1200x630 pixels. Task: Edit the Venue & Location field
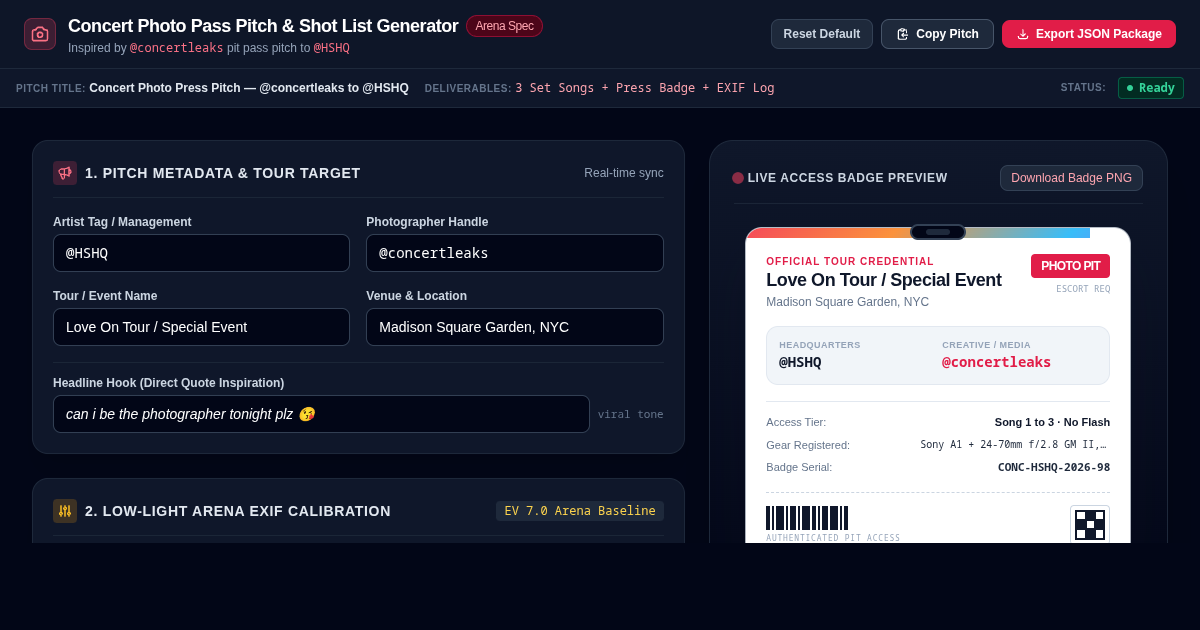tap(515, 327)
